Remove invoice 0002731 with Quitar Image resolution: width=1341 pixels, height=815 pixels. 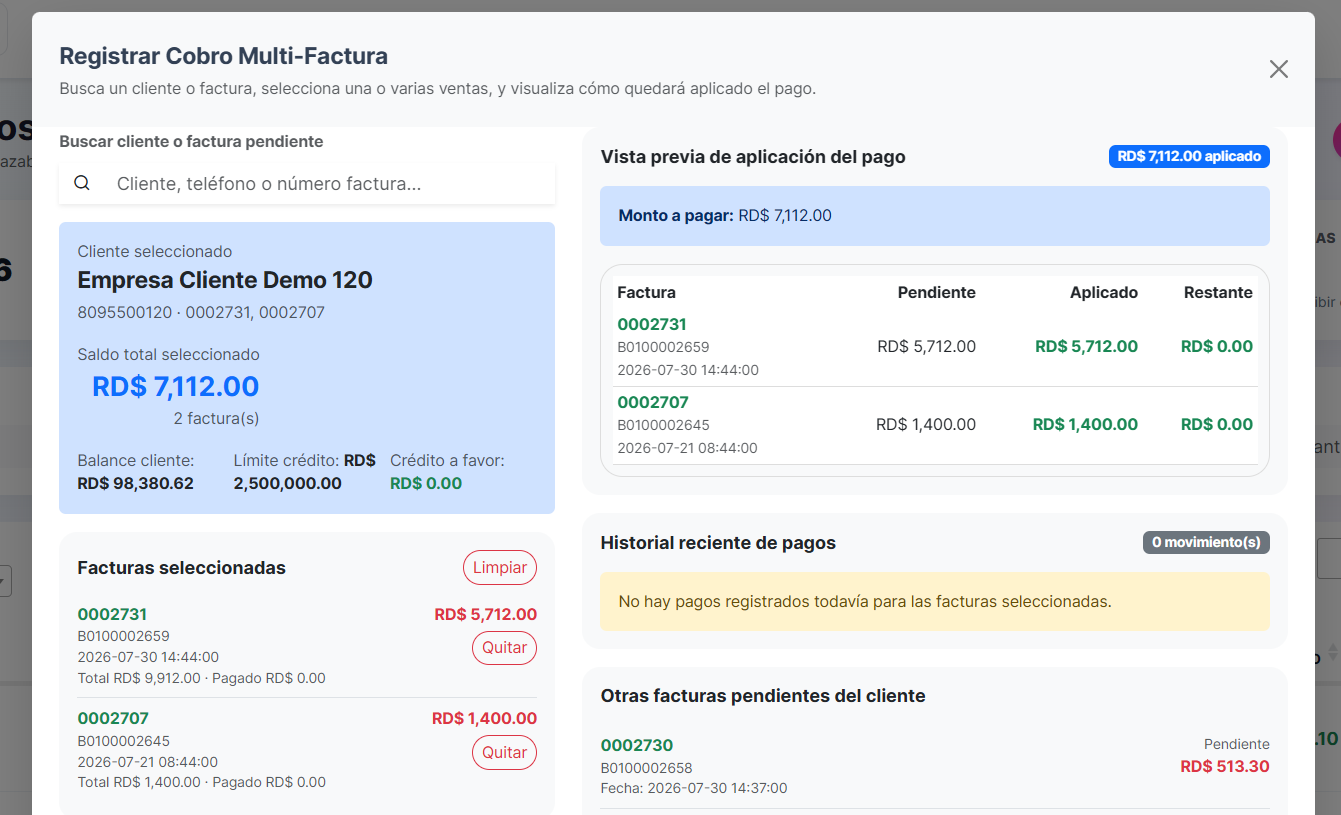point(504,648)
